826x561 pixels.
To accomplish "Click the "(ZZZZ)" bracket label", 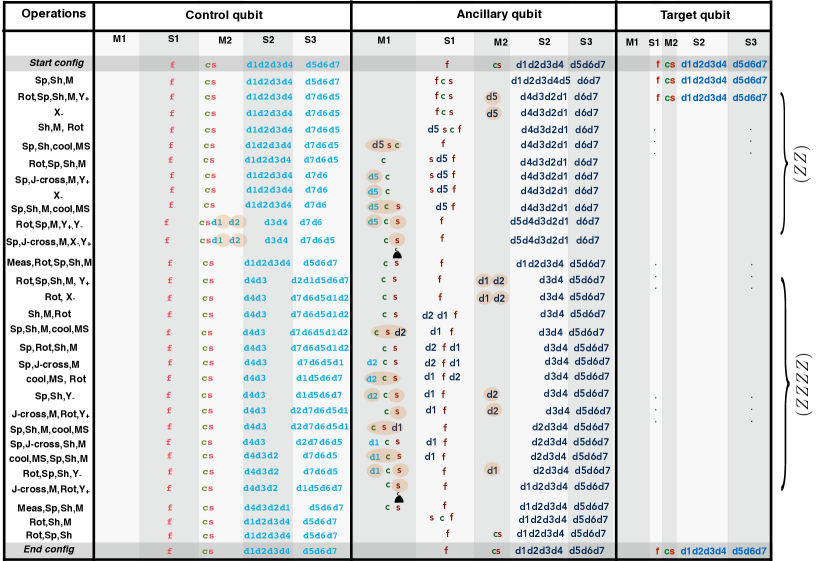I will [x=802, y=384].
